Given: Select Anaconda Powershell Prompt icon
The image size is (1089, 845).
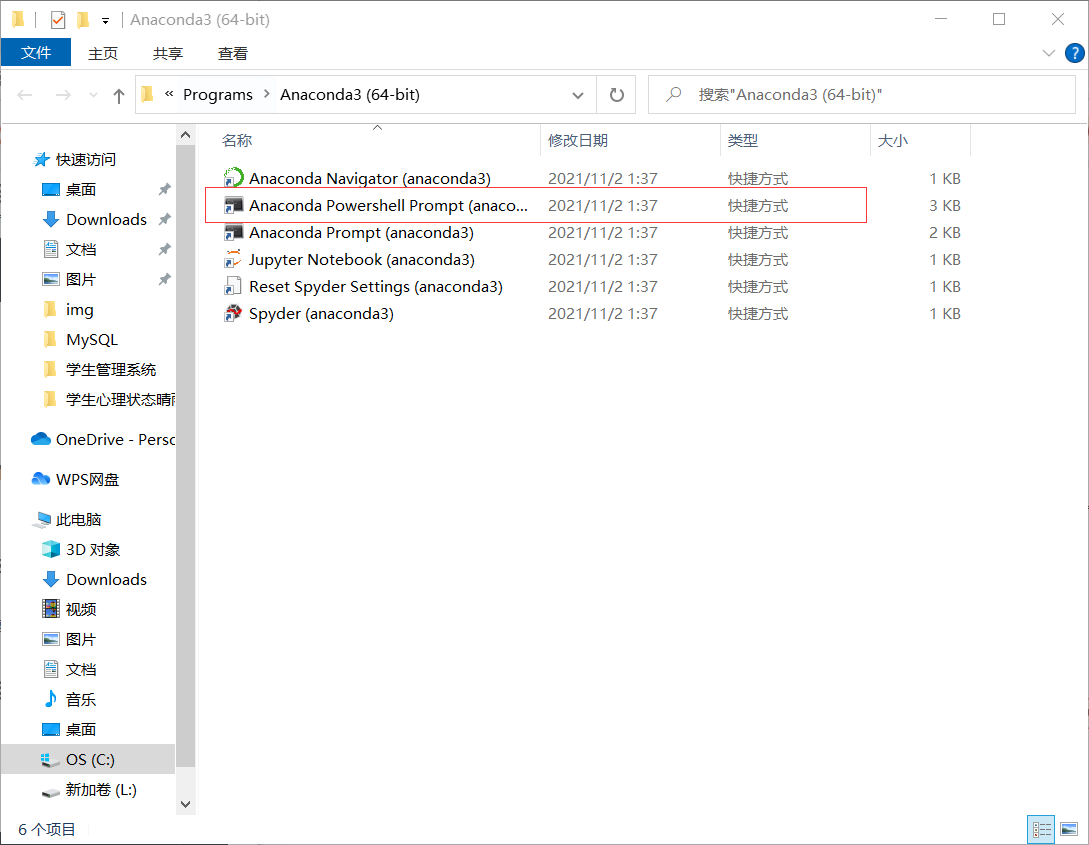Looking at the screenshot, I should pos(233,205).
